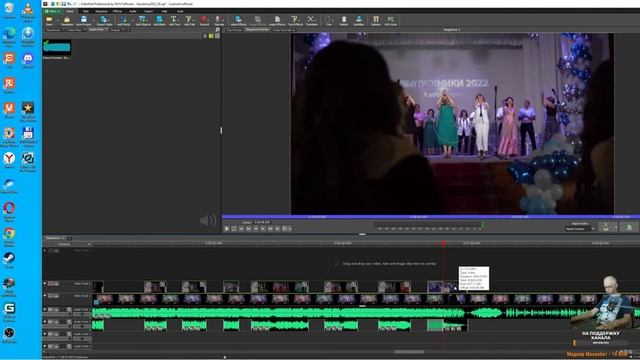This screenshot has width=640, height=360.
Task: Collapse the Audio Track 1 arrow
Action: point(45,309)
